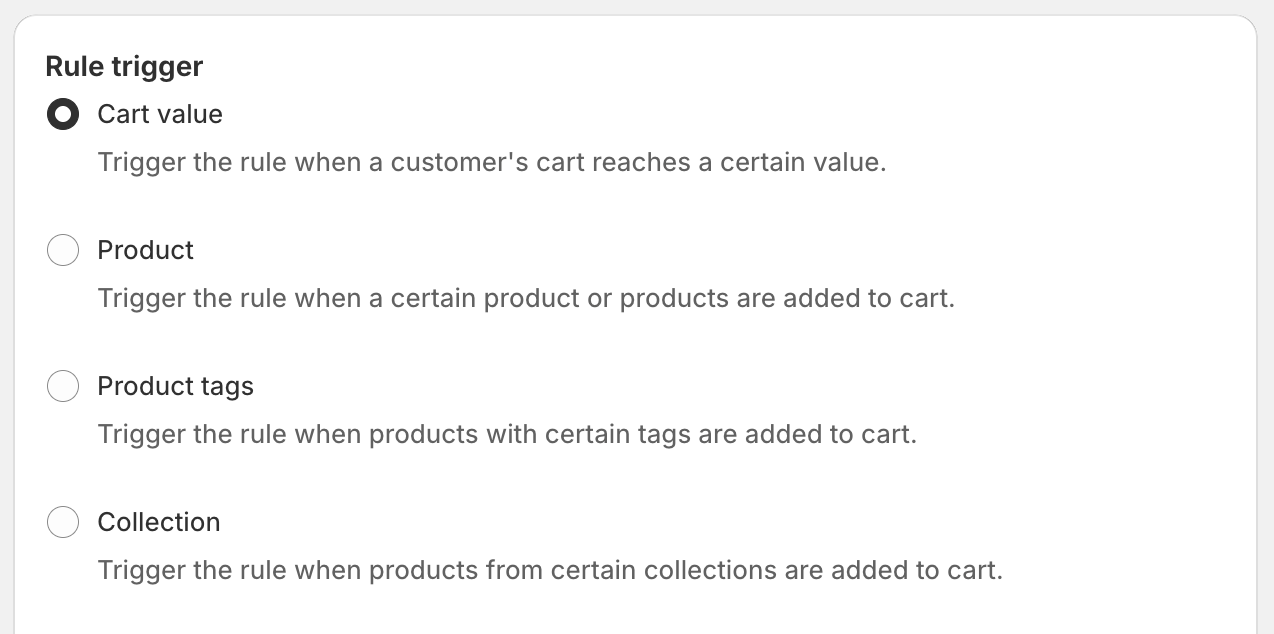Click the "Product" option label
Viewport: 1274px width, 634px height.
(146, 250)
